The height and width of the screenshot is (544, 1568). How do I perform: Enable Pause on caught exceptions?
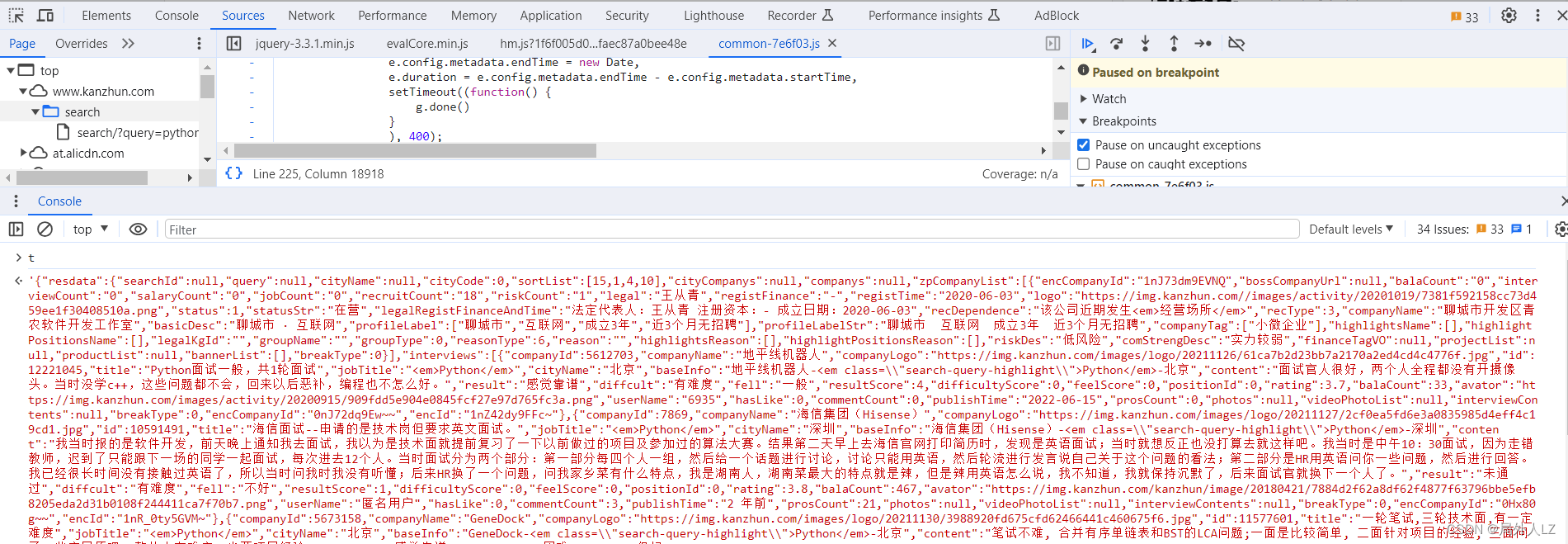click(x=1084, y=164)
